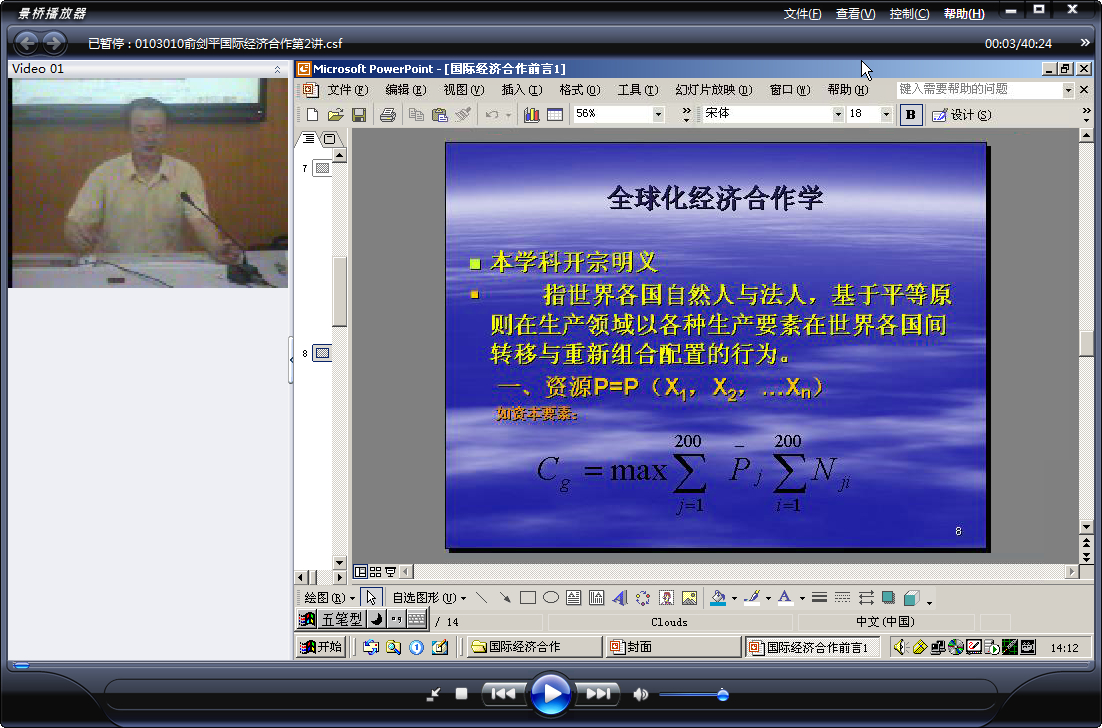Click the Insert Clip Art icon
Image resolution: width=1102 pixels, height=728 pixels.
coord(666,598)
